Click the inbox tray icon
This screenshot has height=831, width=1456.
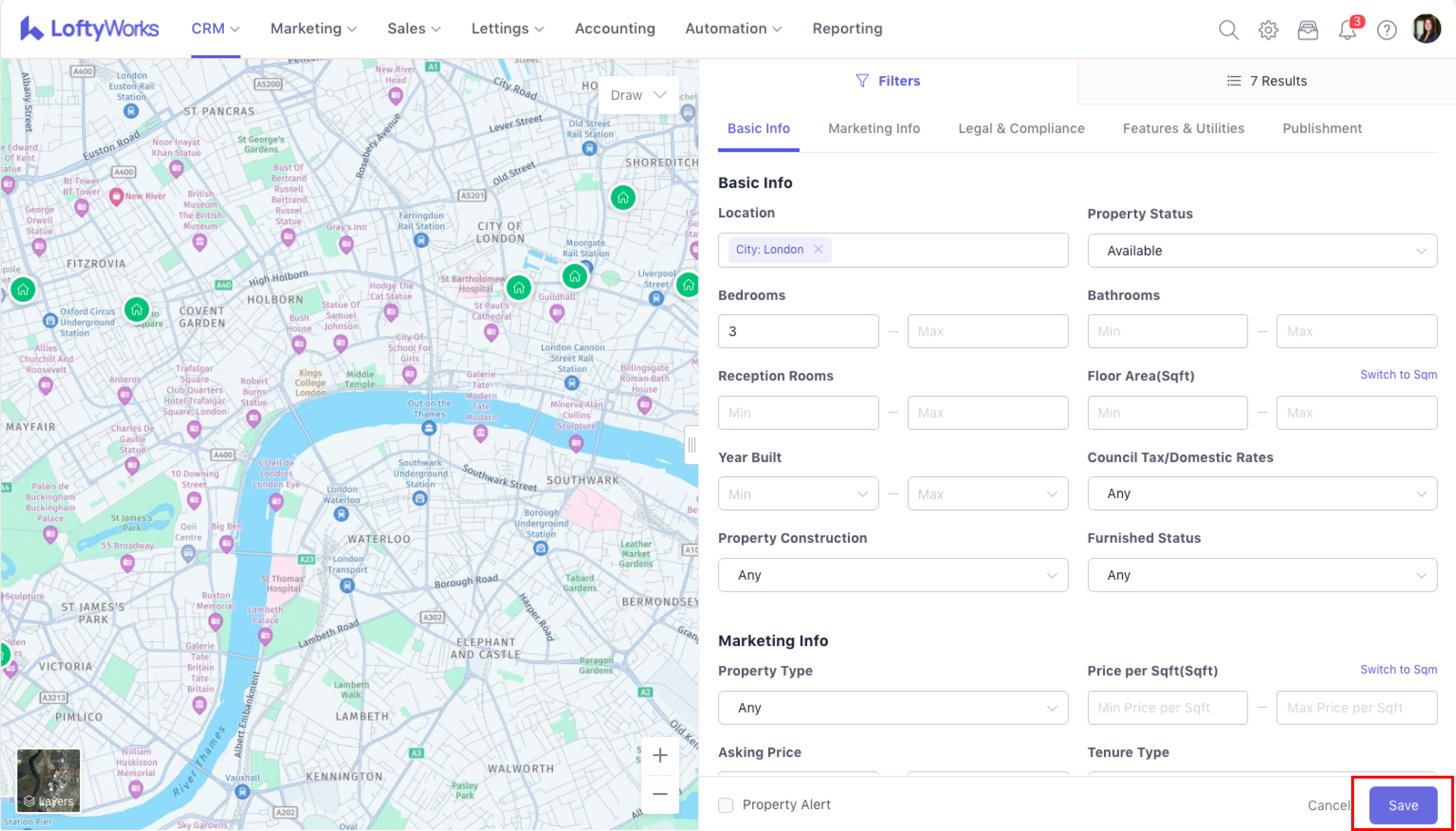click(1307, 30)
